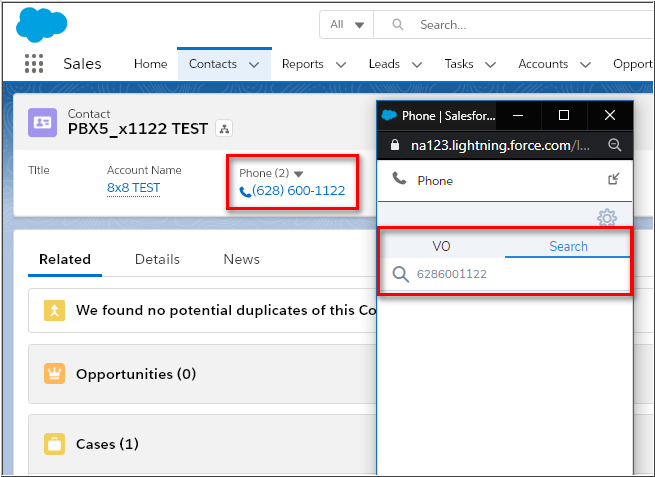Click the Cases briefcase icon
Image resolution: width=655 pixels, height=477 pixels.
[54, 444]
